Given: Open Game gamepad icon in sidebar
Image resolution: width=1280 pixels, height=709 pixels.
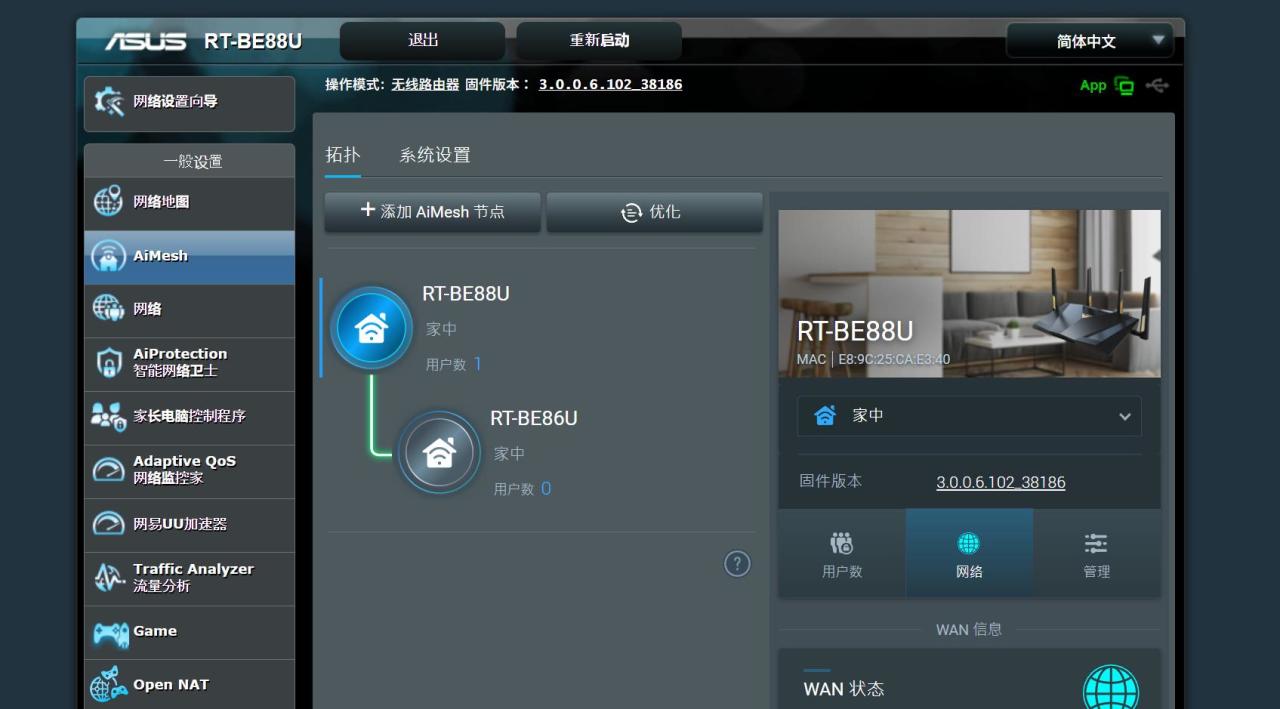Looking at the screenshot, I should coord(110,632).
